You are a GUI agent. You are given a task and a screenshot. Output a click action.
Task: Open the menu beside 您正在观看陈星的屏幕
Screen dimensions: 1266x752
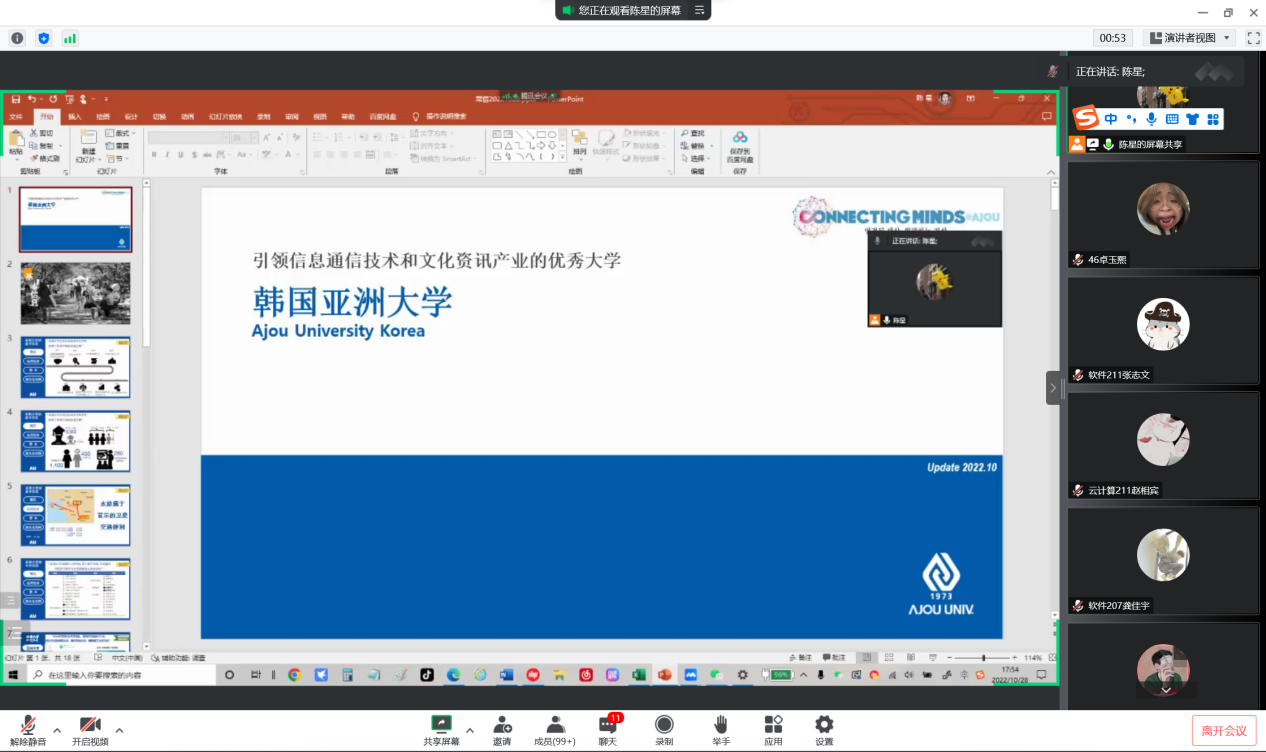pos(701,10)
